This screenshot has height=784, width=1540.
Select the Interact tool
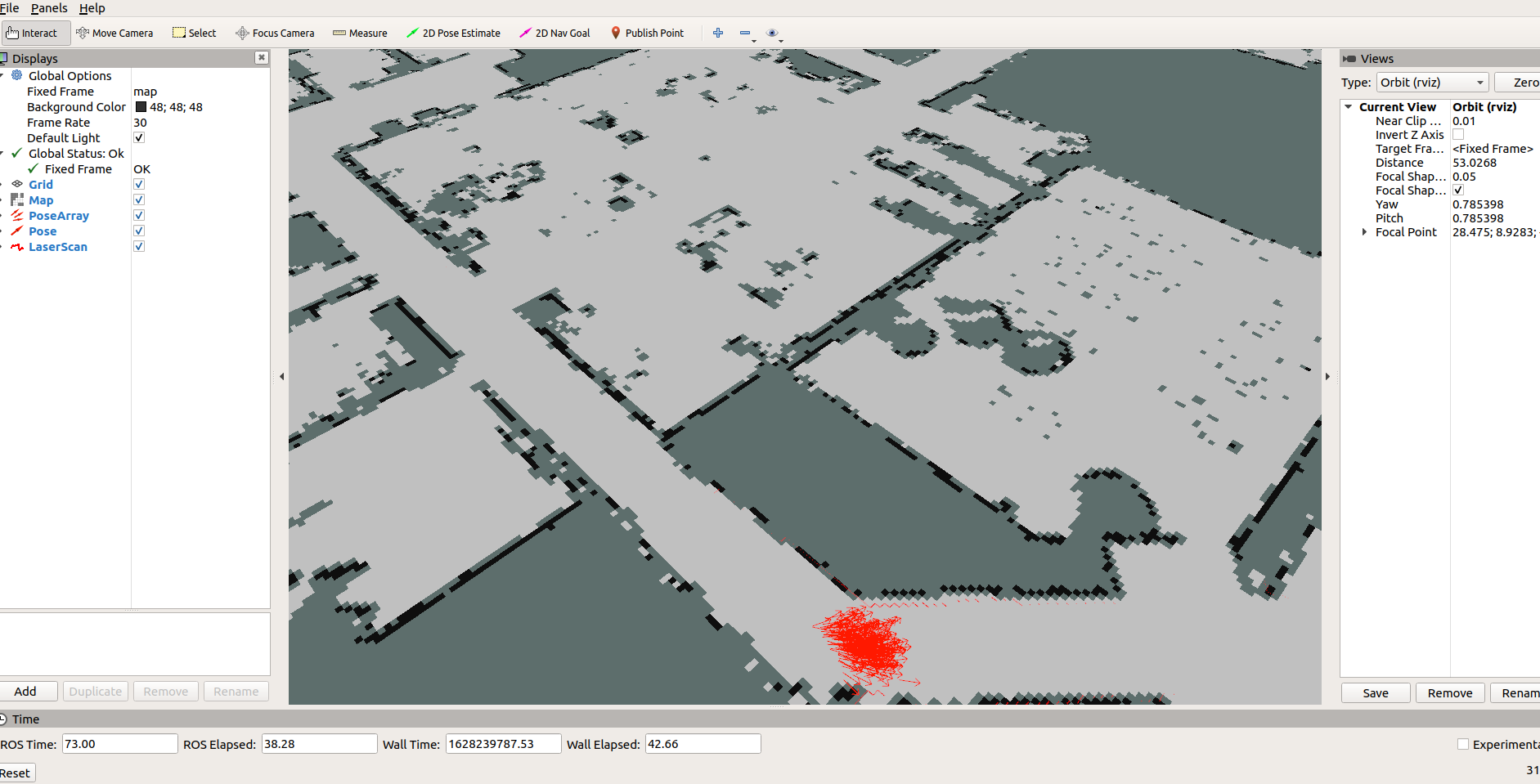[x=34, y=33]
